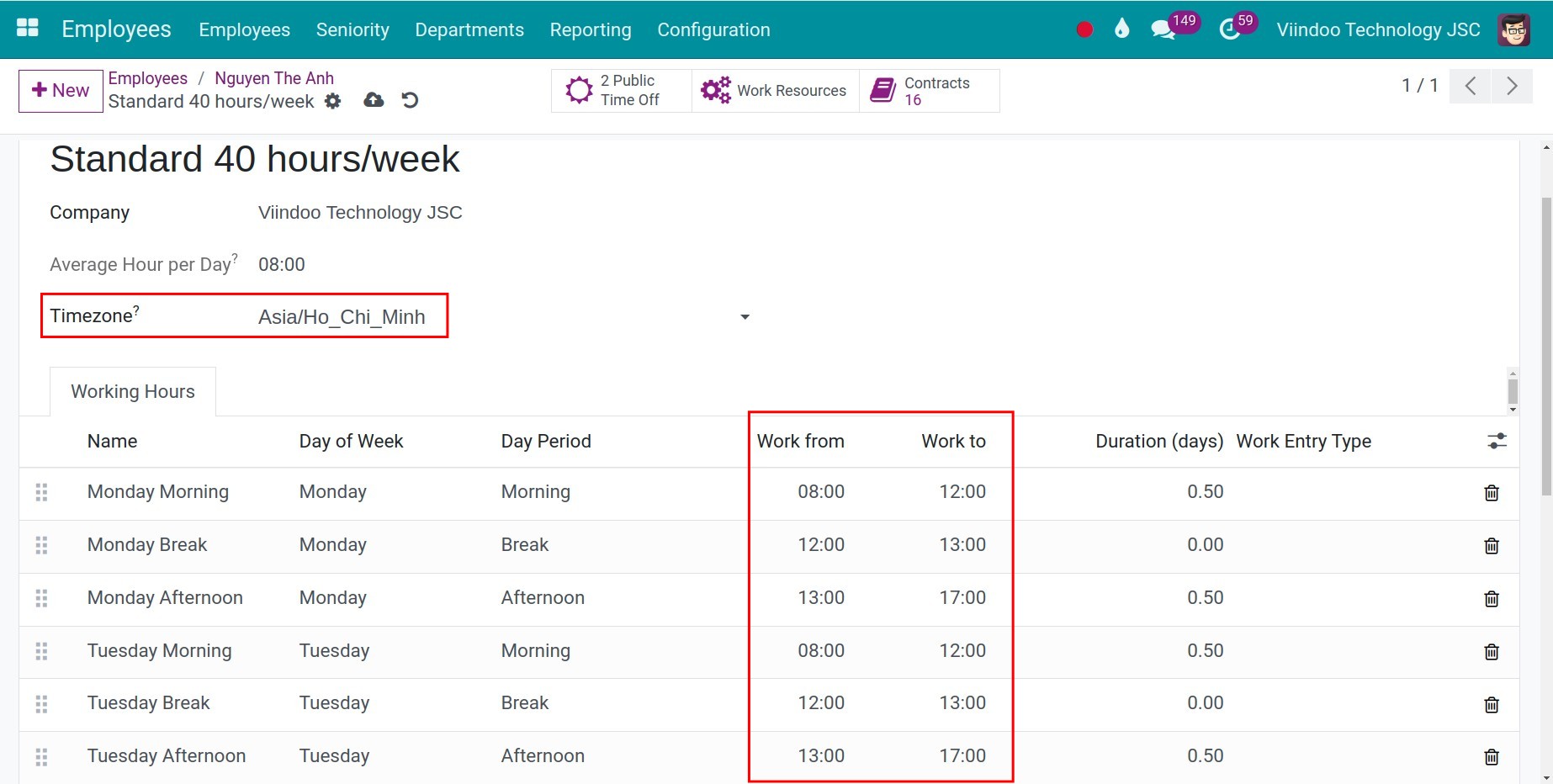The height and width of the screenshot is (784, 1553).
Task: Open the droplet icon in top bar
Action: point(1121,29)
